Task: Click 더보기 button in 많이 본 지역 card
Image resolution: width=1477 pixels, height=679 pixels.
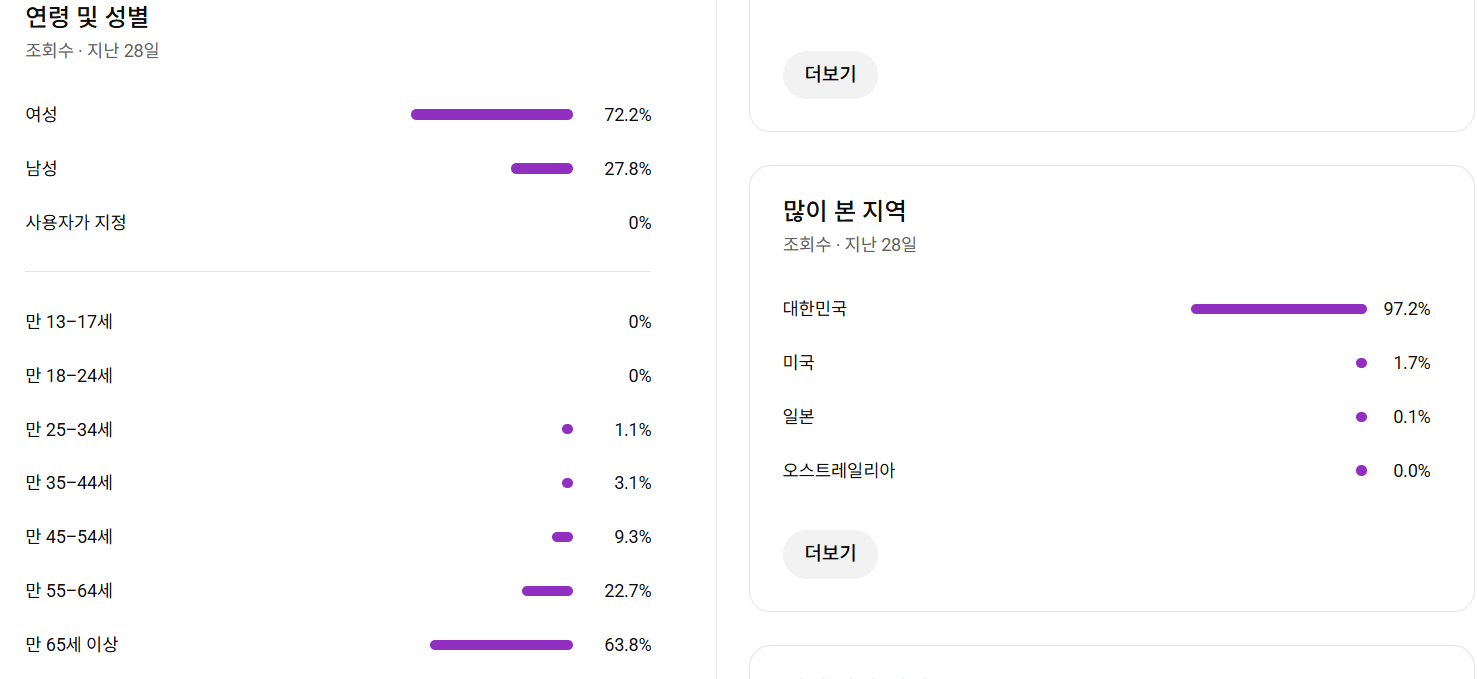Action: [830, 554]
